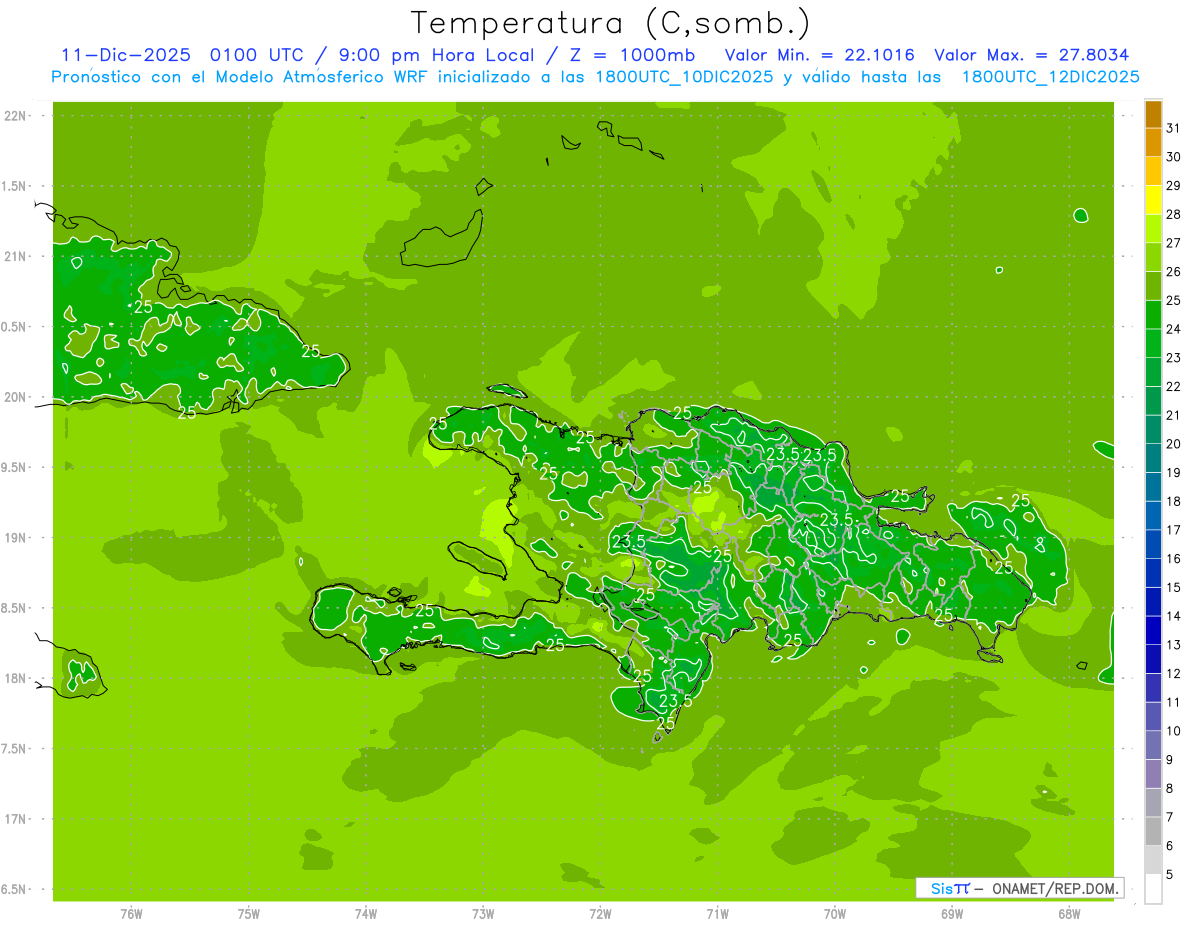Pick the purple legend swatch between 9 and 10
Image resolution: width=1200 pixels, height=927 pixels.
1153,745
